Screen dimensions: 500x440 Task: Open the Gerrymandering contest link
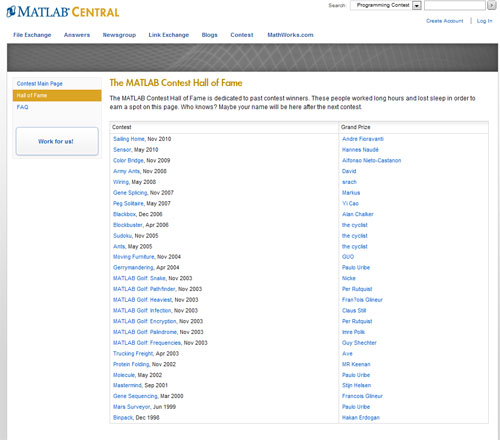(133, 267)
